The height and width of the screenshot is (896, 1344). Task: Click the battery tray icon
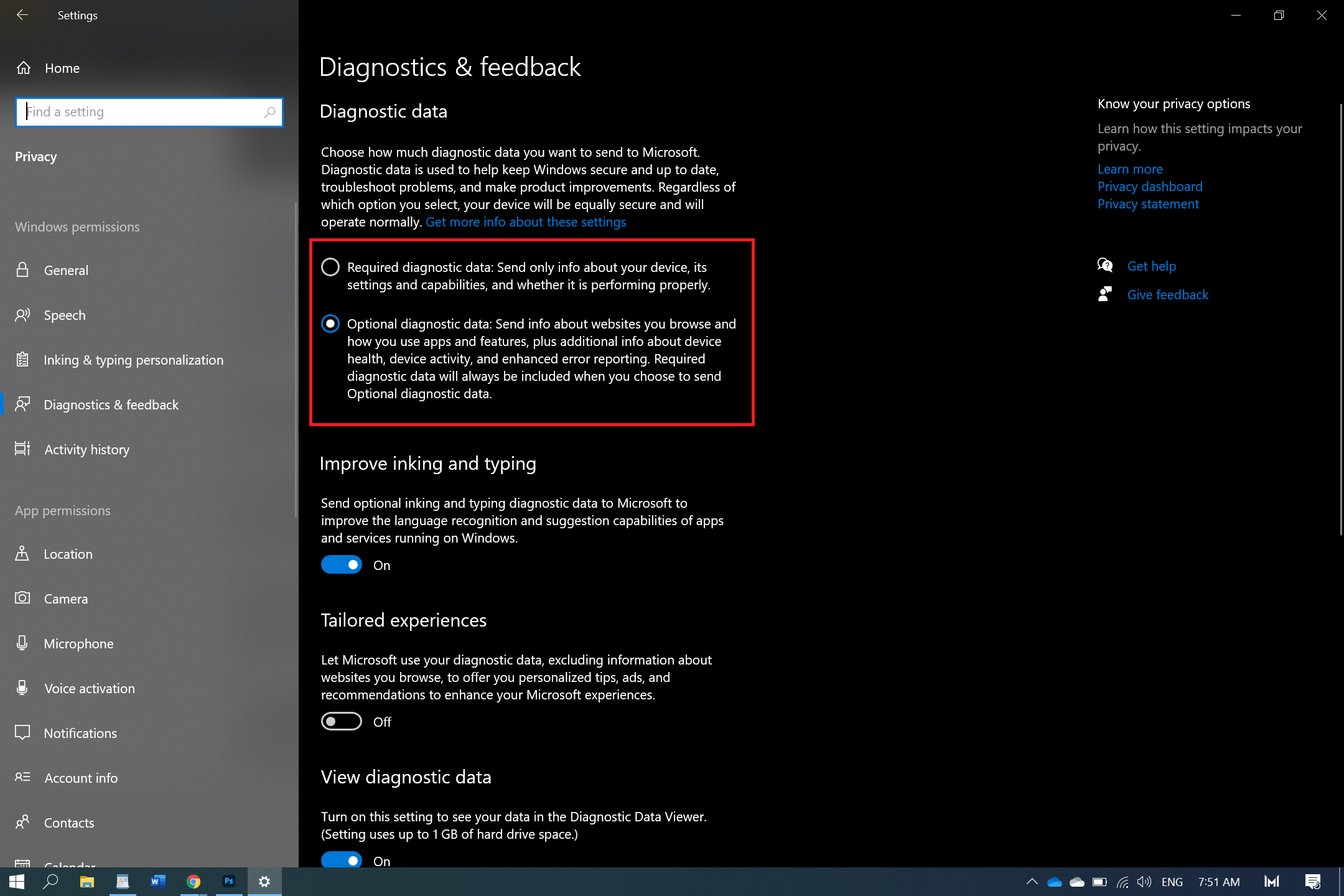[x=1099, y=882]
